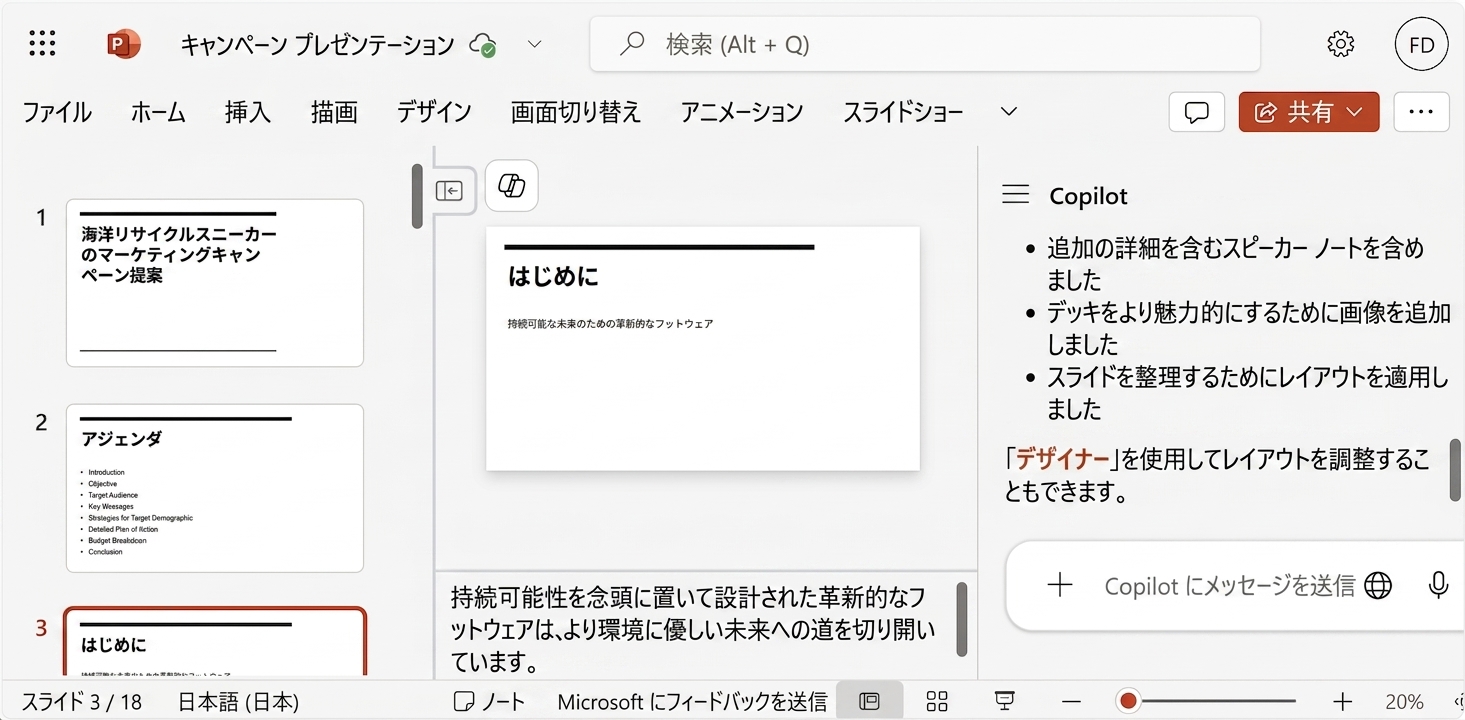Switch to normal view icon
This screenshot has height=720, width=1465.
tap(869, 701)
